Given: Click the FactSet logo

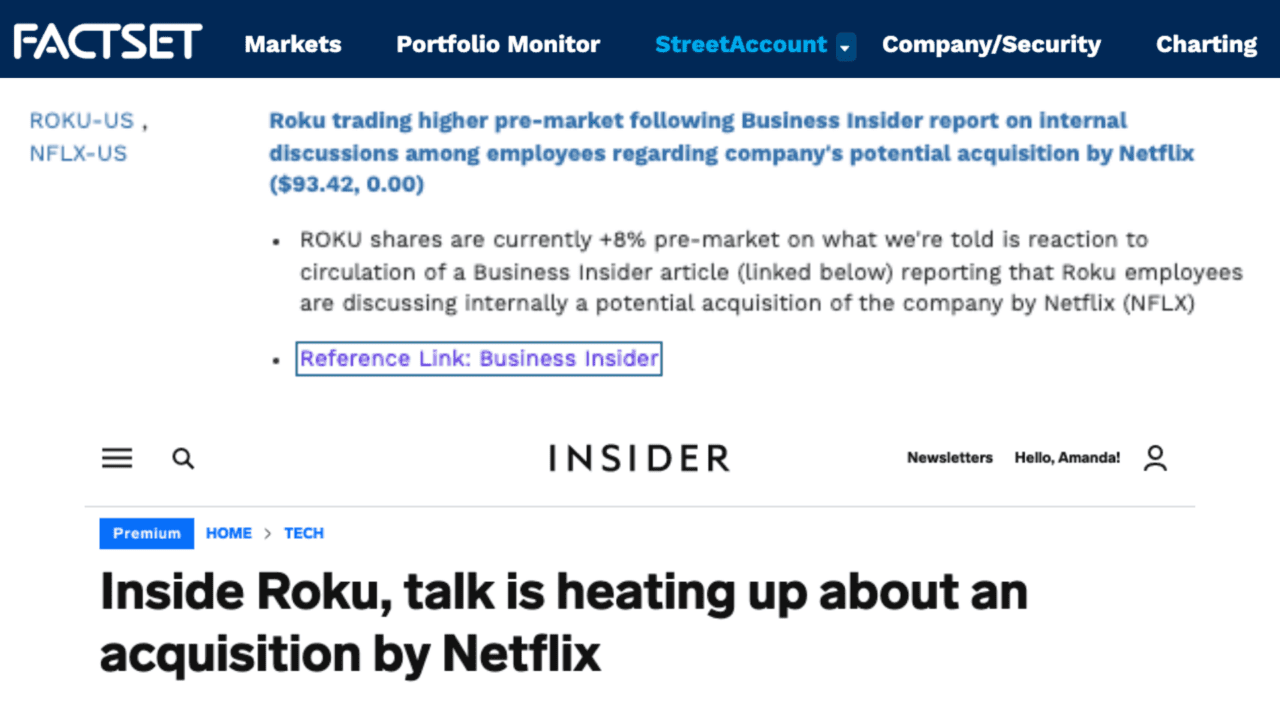Looking at the screenshot, I should (108, 42).
